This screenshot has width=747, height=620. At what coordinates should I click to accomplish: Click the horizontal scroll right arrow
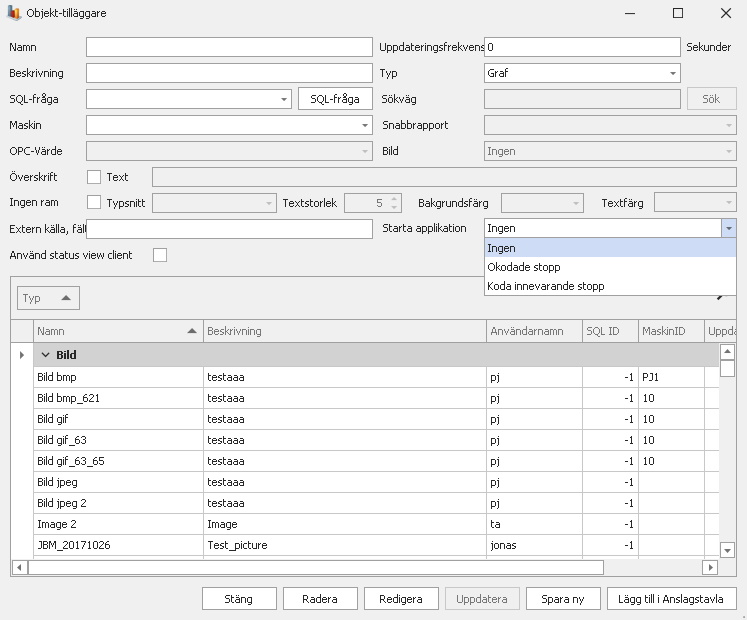tap(710, 567)
